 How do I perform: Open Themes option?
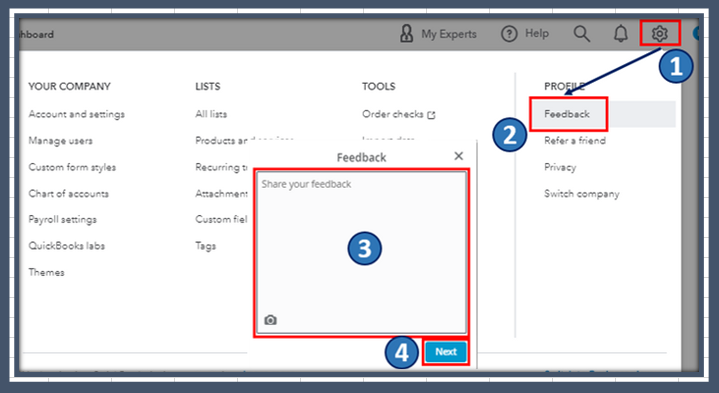(x=46, y=272)
